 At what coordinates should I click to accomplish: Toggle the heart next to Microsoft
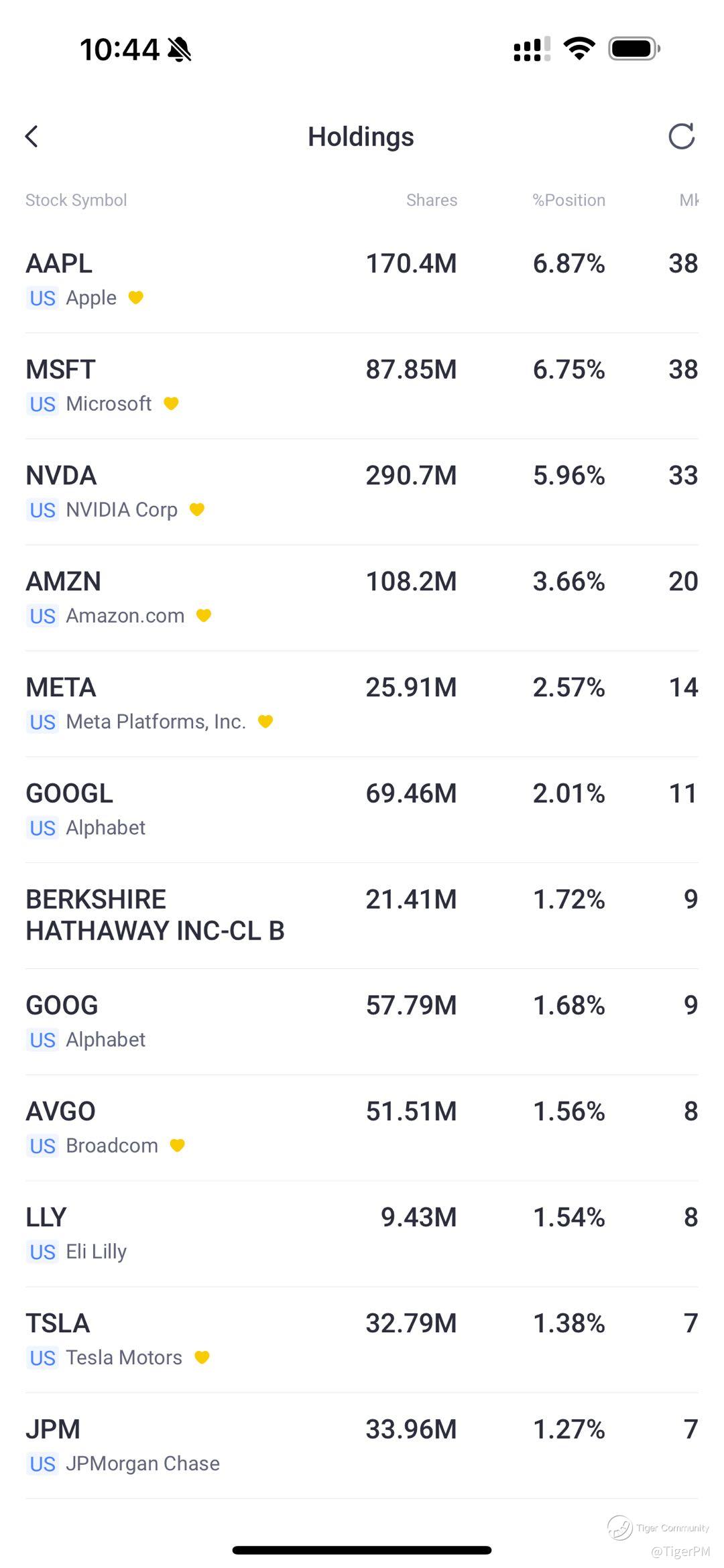(172, 403)
